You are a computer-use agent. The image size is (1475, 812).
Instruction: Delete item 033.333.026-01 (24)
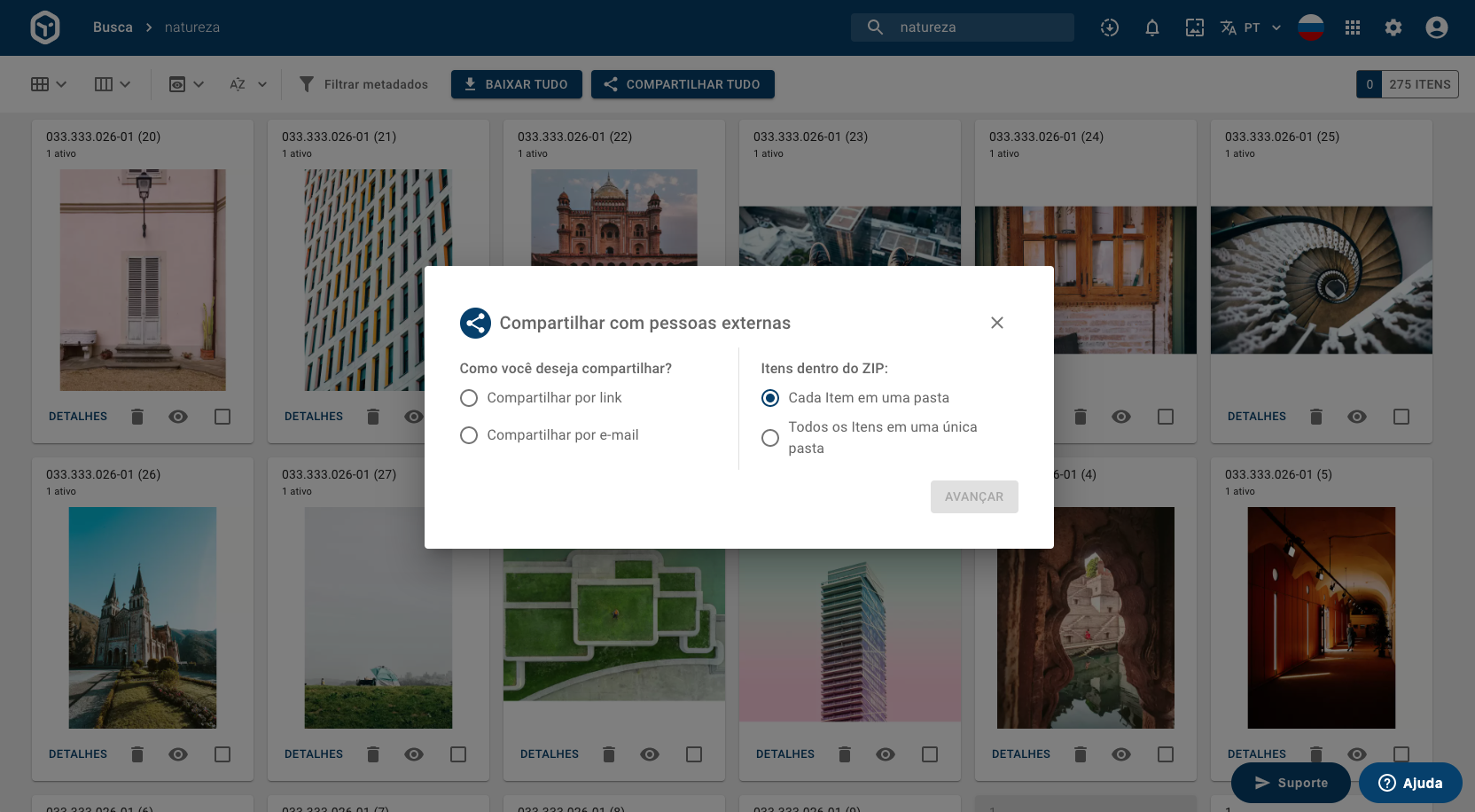click(1081, 417)
